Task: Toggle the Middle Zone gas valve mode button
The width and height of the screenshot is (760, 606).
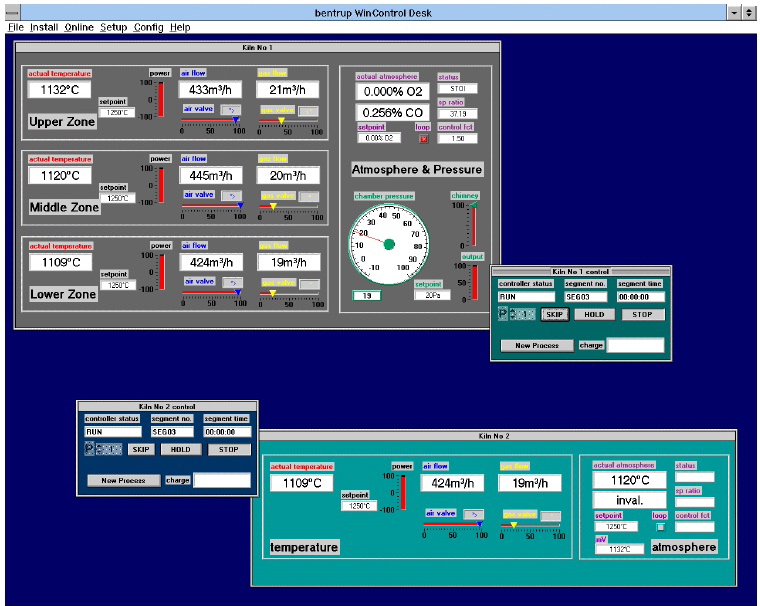Action: (x=309, y=197)
